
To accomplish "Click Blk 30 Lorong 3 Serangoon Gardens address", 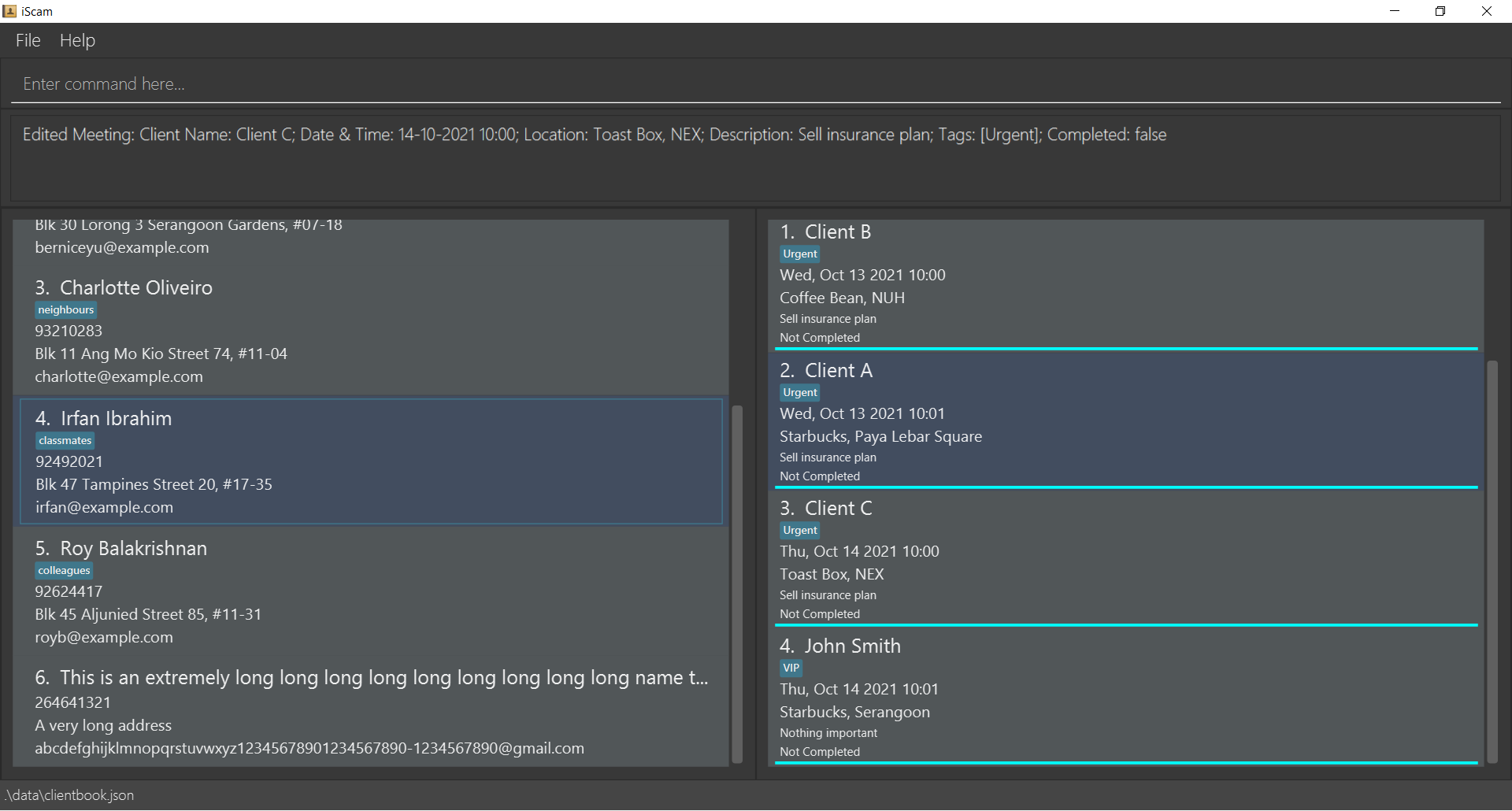I will (x=188, y=225).
